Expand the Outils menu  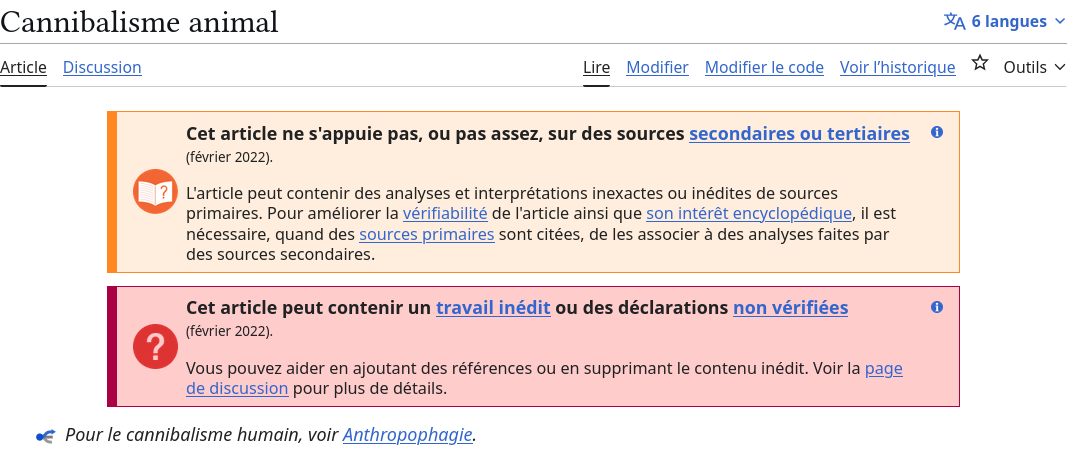point(1034,67)
